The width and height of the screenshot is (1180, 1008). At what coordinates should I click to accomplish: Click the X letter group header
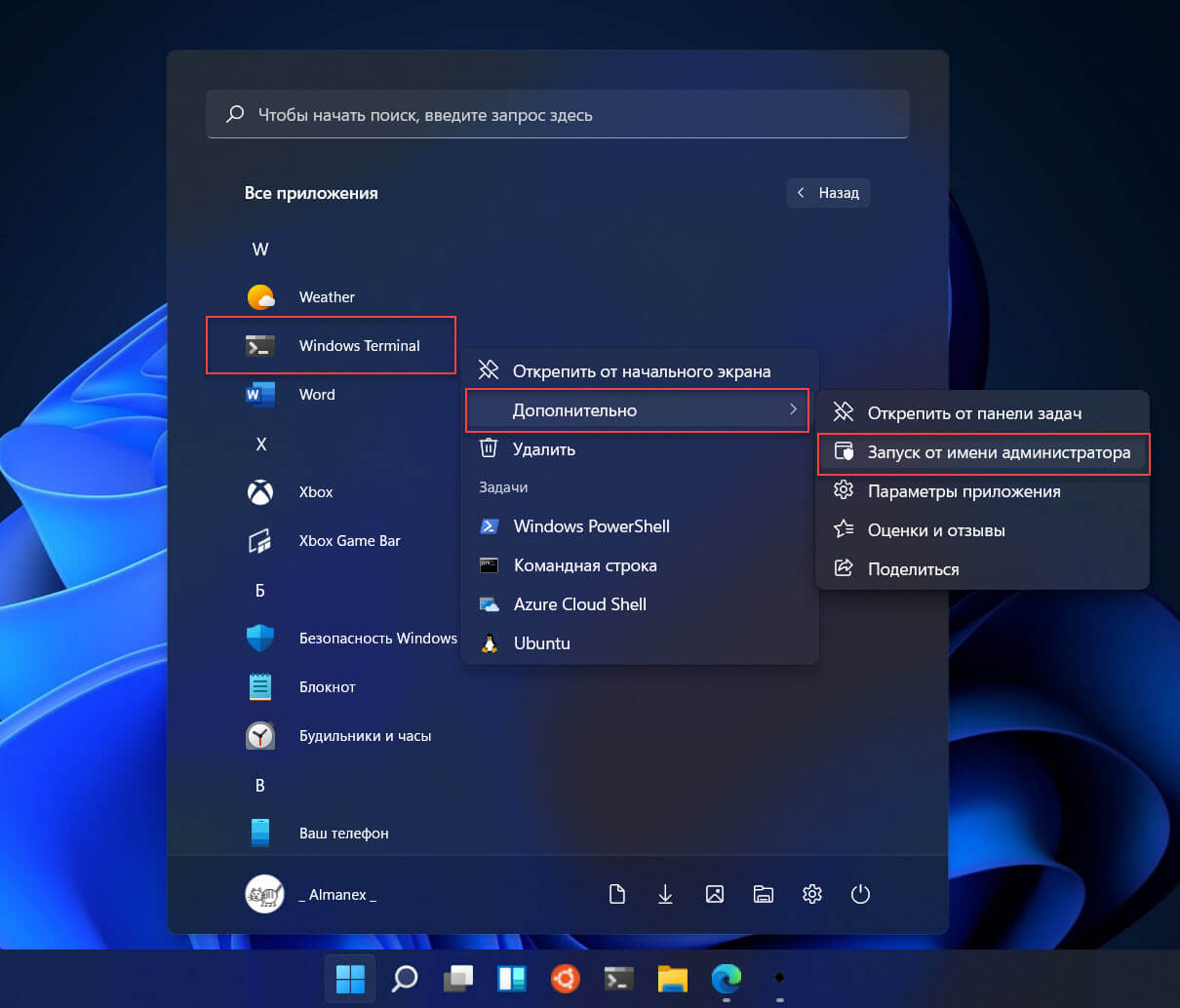click(x=260, y=445)
